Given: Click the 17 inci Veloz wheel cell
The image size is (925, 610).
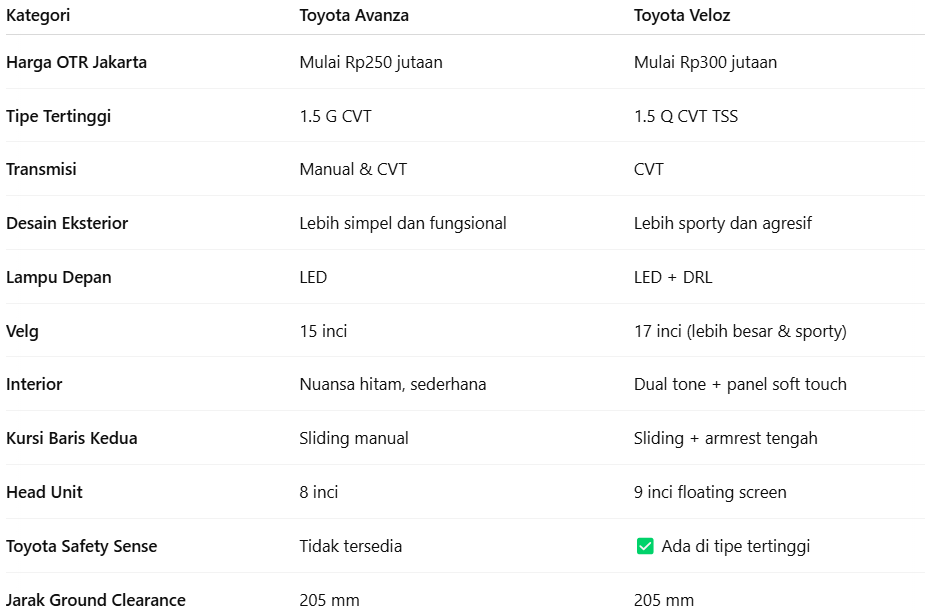Looking at the screenshot, I should (x=739, y=331).
